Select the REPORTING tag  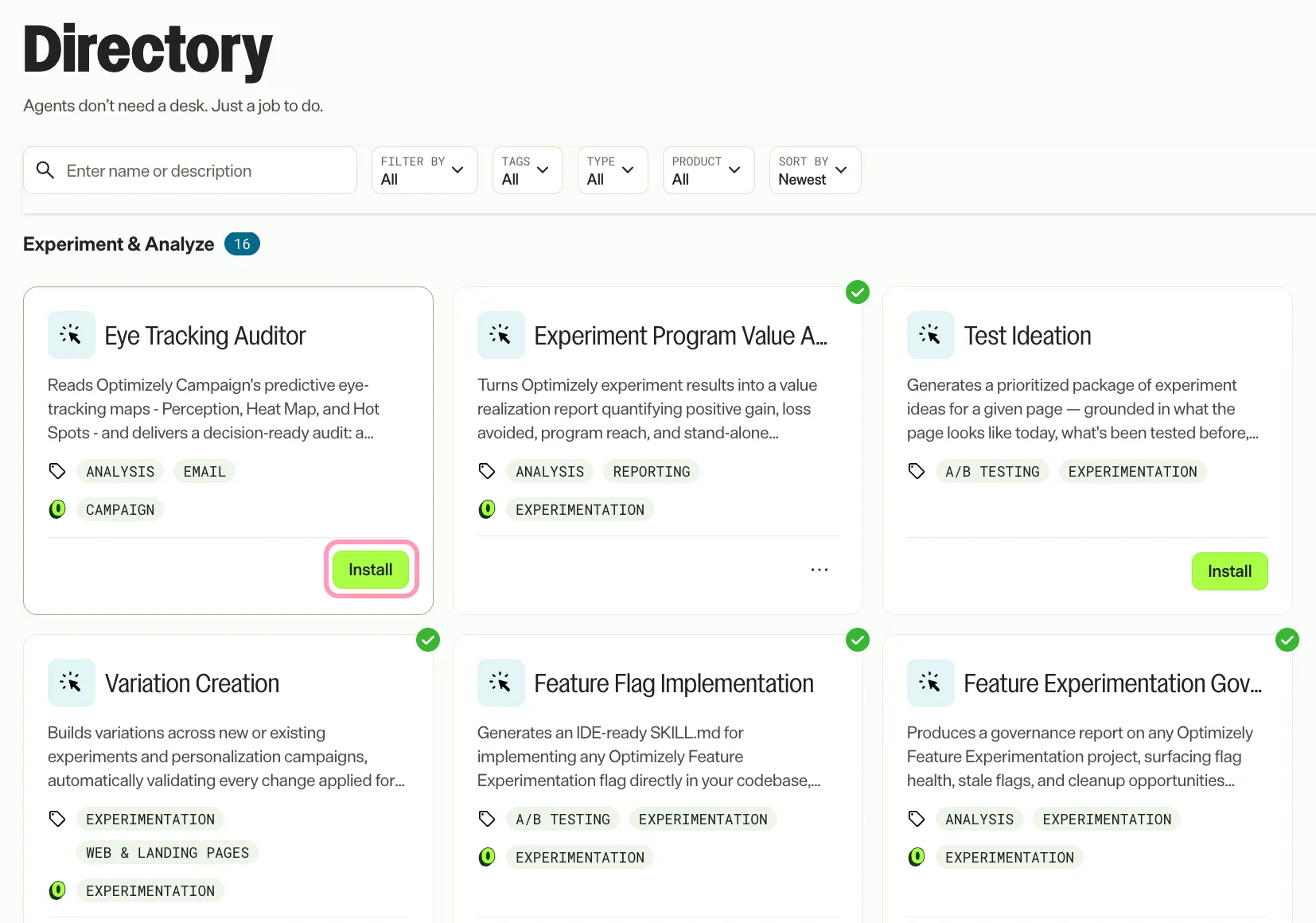pyautogui.click(x=652, y=472)
